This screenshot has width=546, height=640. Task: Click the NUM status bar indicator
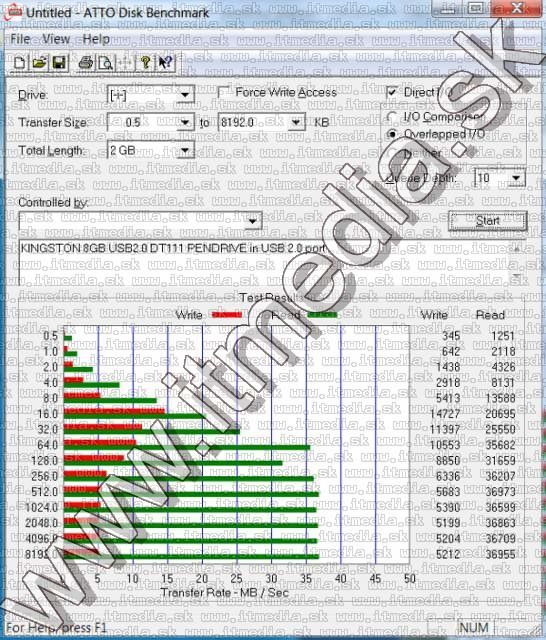tap(473, 628)
